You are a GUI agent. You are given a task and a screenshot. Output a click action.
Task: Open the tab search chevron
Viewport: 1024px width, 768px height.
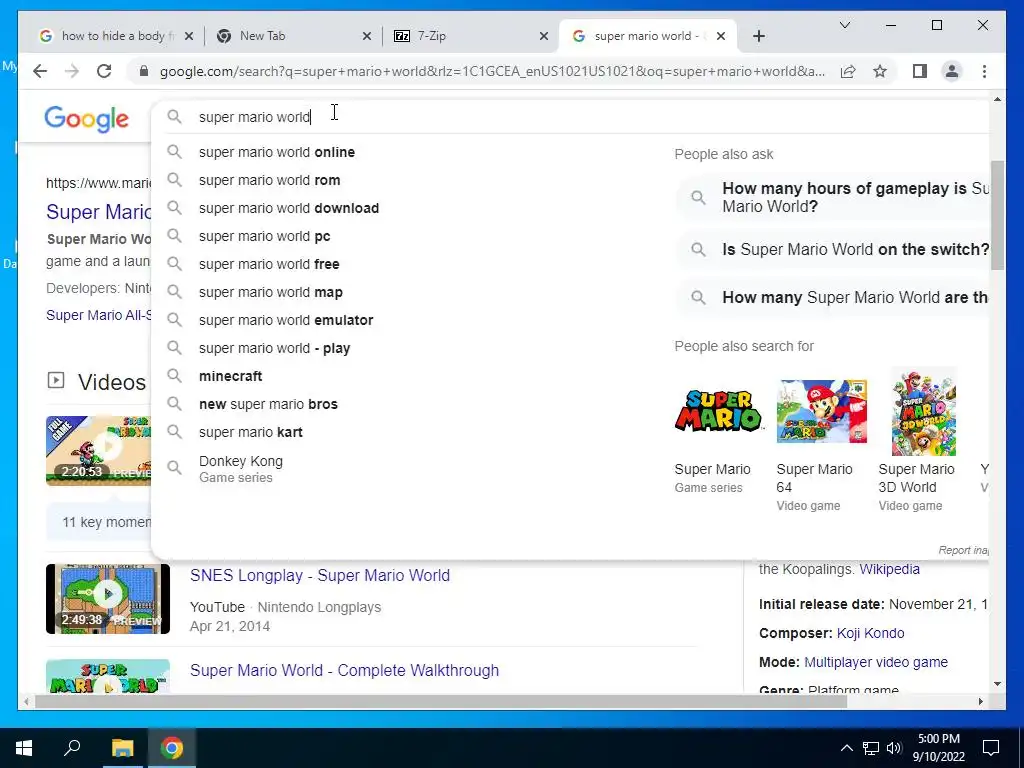point(844,25)
